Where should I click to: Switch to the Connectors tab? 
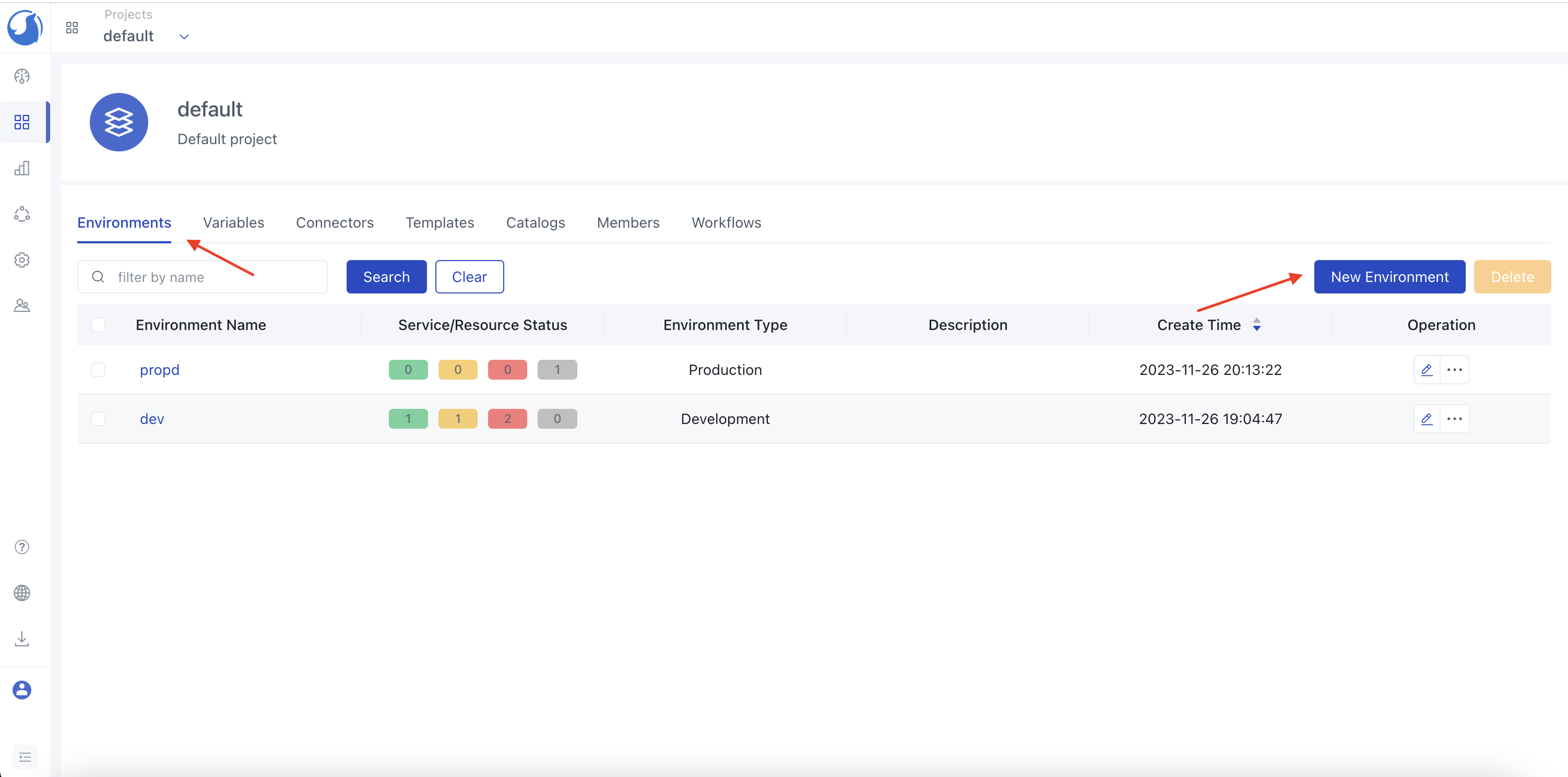[334, 223]
